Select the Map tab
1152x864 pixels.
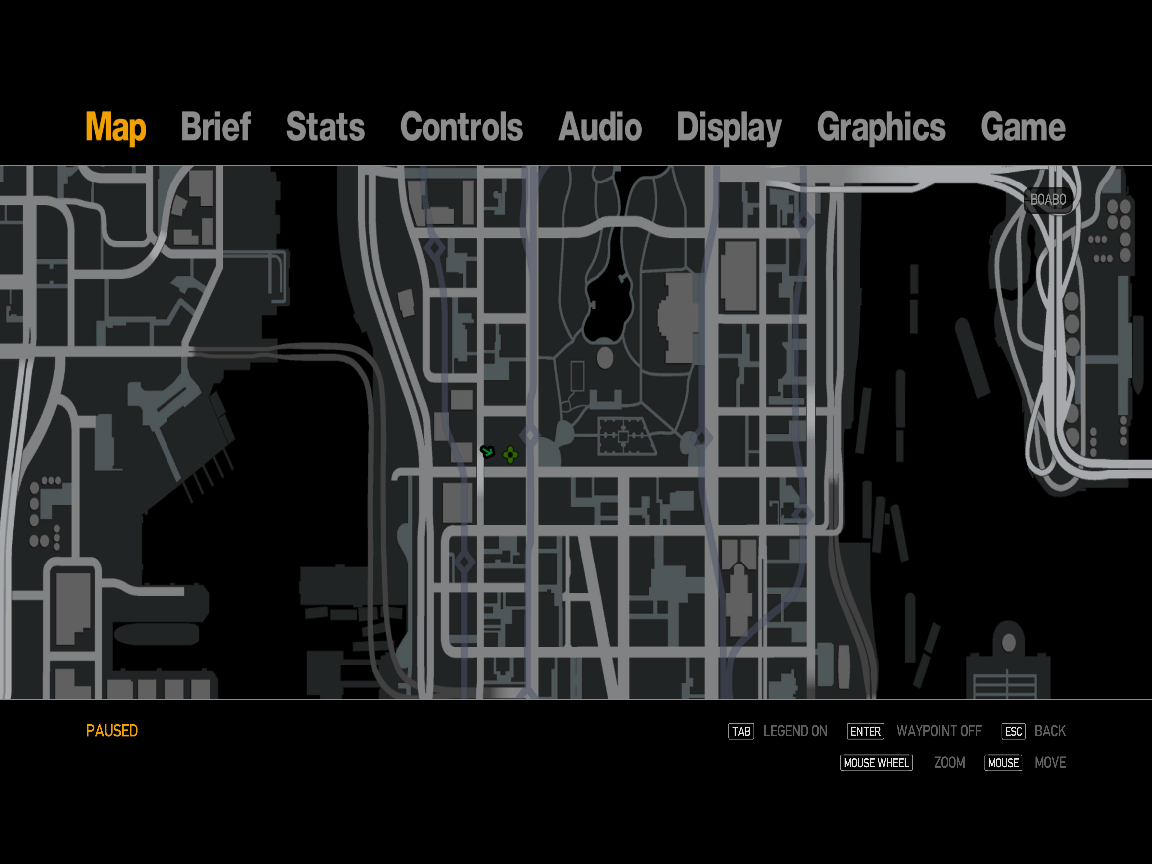point(116,128)
